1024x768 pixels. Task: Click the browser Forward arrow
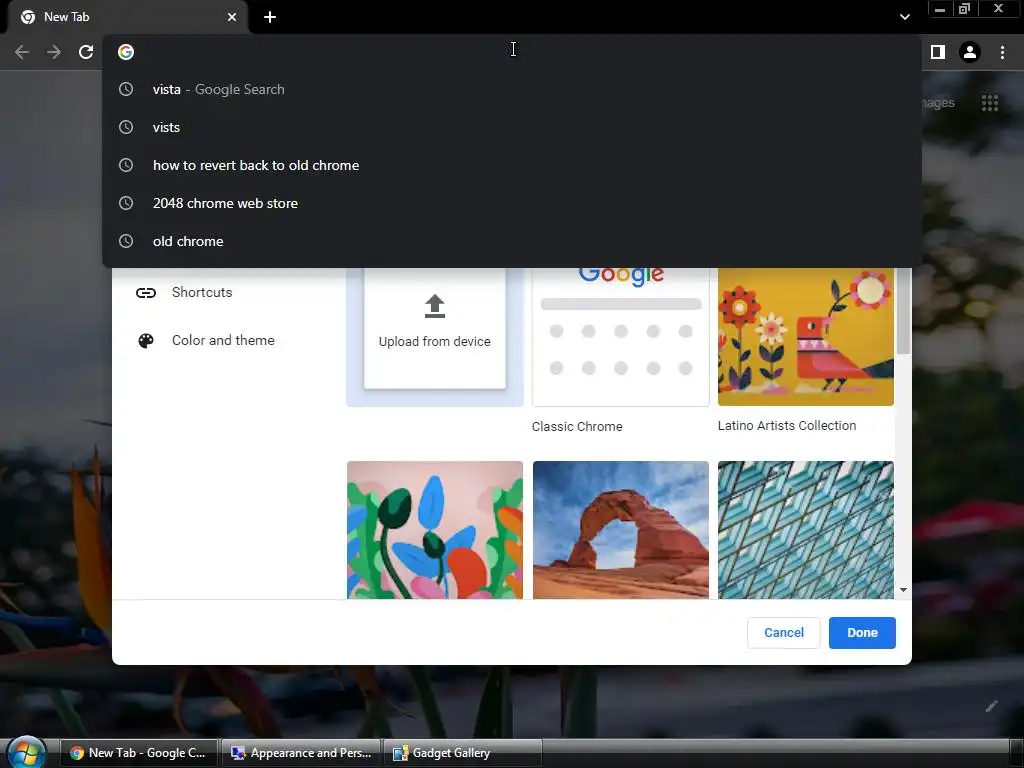54,52
